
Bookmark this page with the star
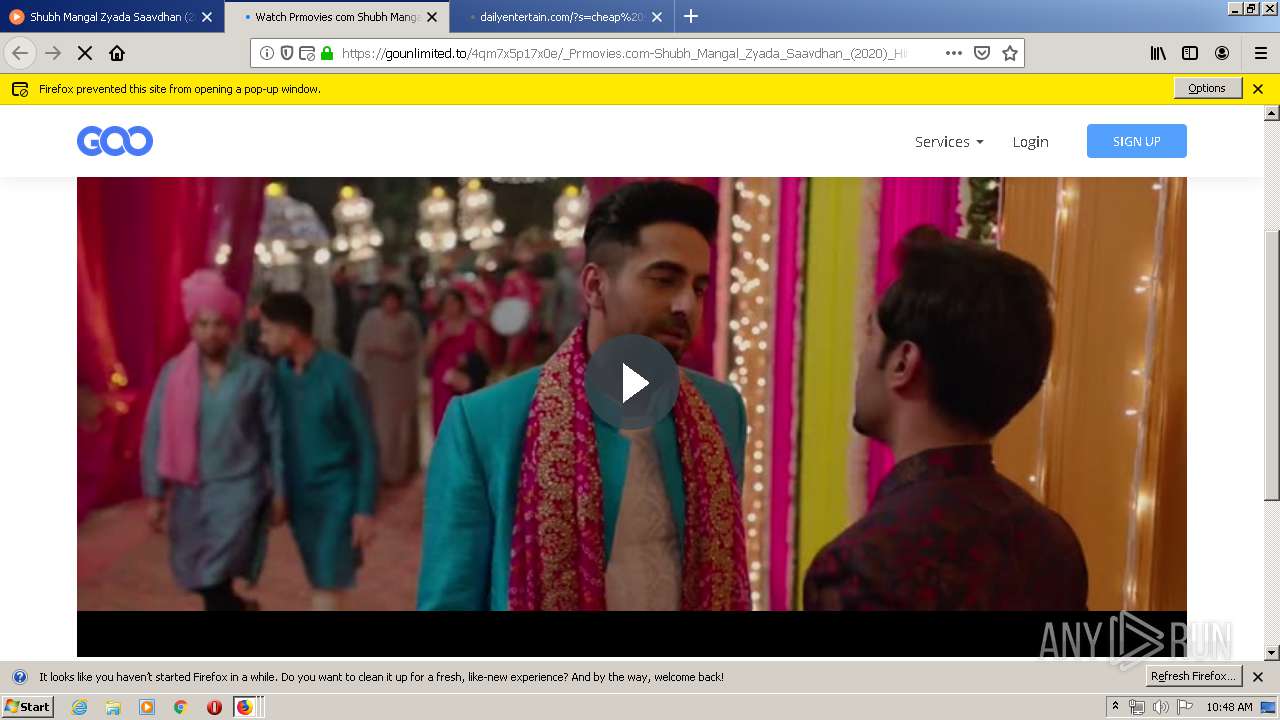(1010, 53)
